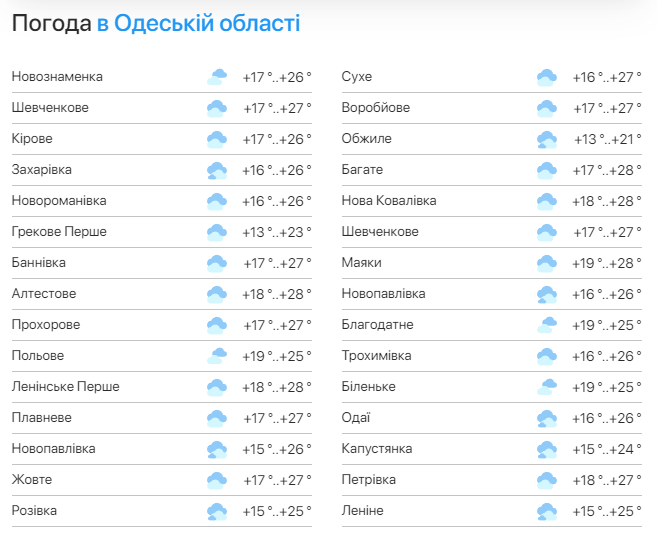Click the Алтестове temperature range +18°..+28°
657x541 pixels.
[x=277, y=294]
